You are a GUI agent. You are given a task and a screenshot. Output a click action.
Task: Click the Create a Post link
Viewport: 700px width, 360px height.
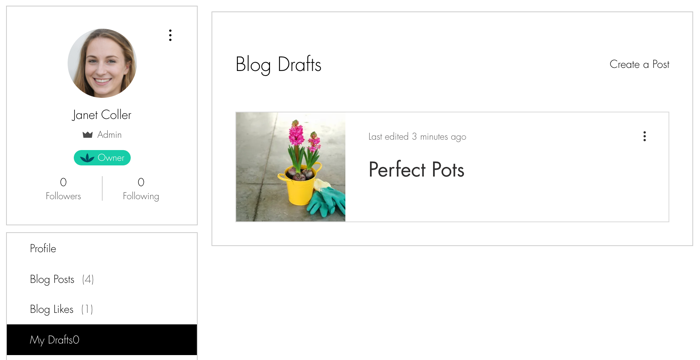639,64
